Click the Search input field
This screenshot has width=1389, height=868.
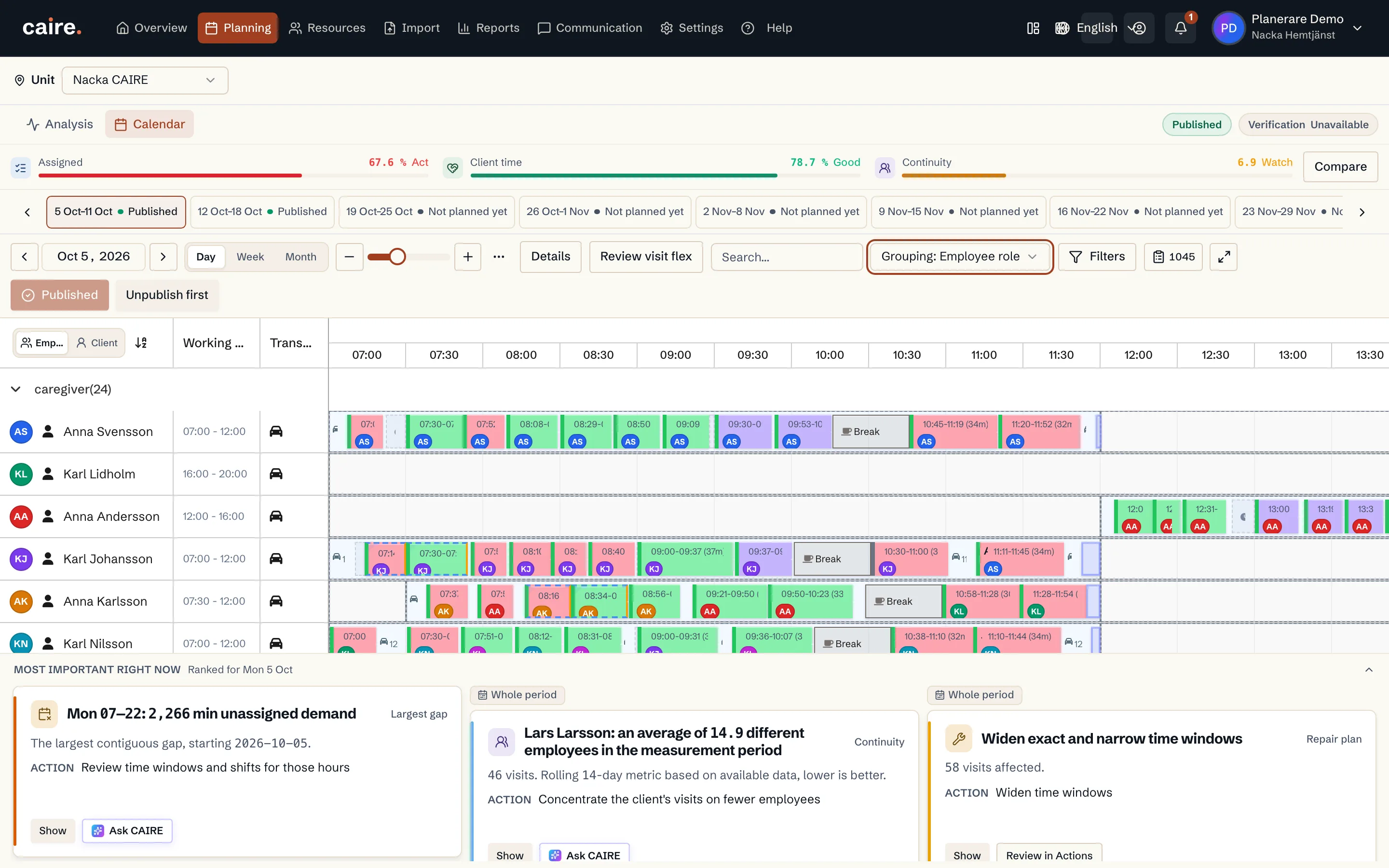coord(786,257)
